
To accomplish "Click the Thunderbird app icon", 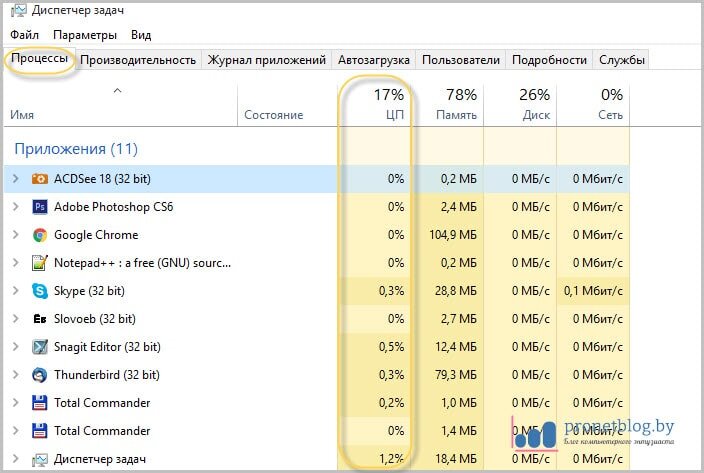I will coord(40,375).
